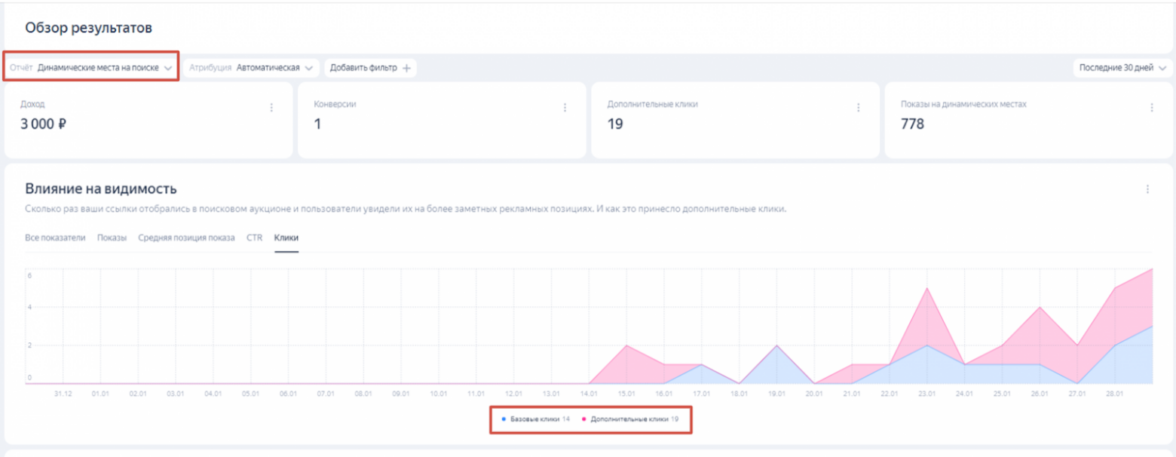Viewport: 1176px width, 457px height.
Task: Switch to the Все показатели tab
Action: click(x=55, y=238)
